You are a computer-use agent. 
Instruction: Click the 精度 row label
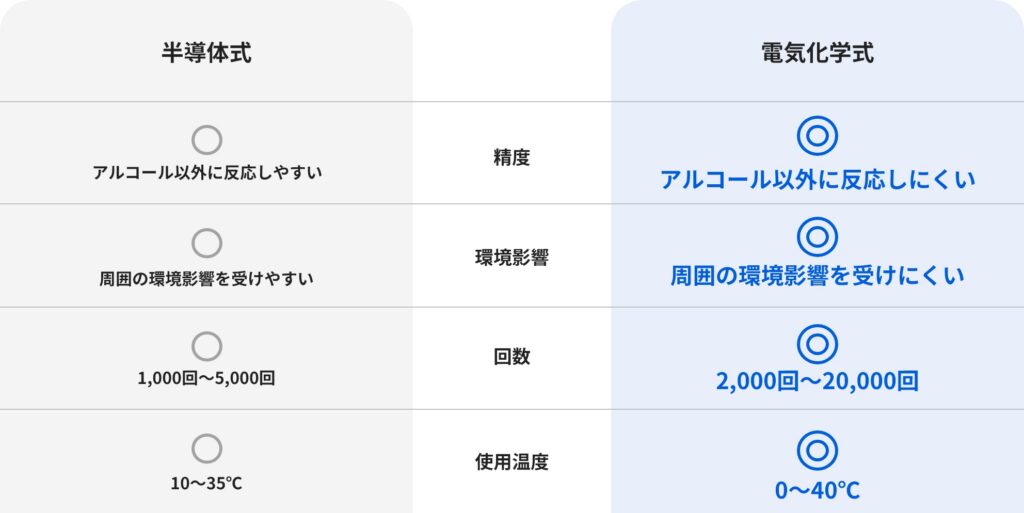tap(511, 157)
